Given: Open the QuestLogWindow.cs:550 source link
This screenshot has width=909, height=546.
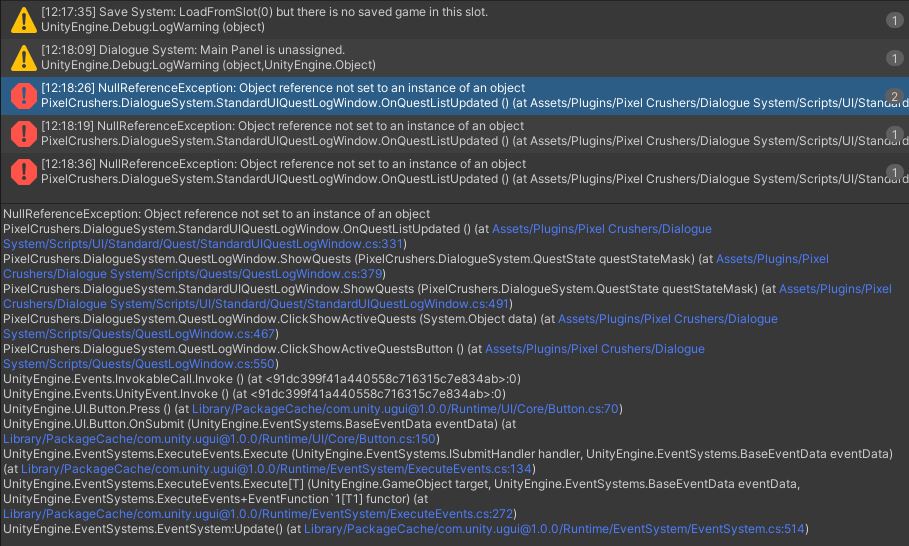Looking at the screenshot, I should 139,365.
